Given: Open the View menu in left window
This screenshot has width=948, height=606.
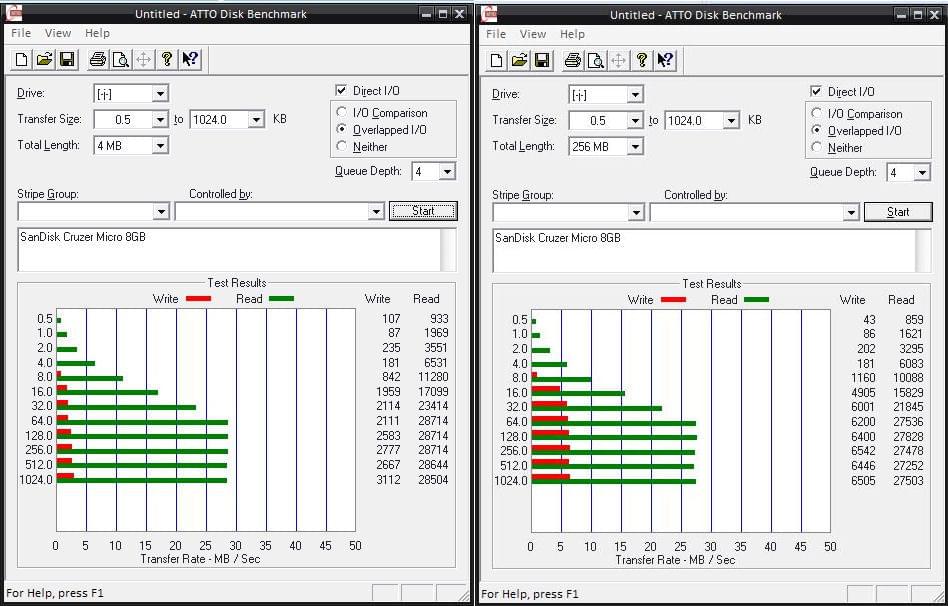Looking at the screenshot, I should [x=58, y=33].
